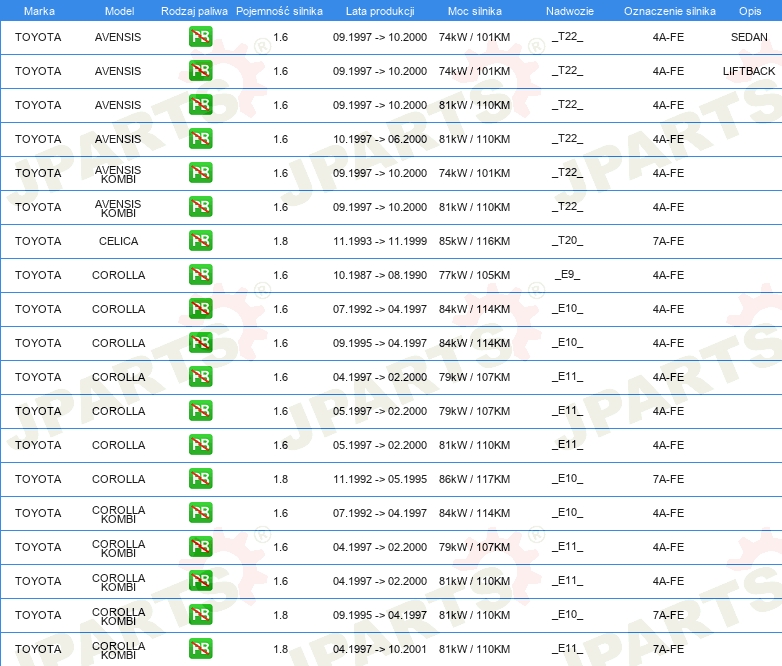Click the 11.1992 -> 05.1995 production years cell
The width and height of the screenshot is (782, 666).
[x=380, y=479]
